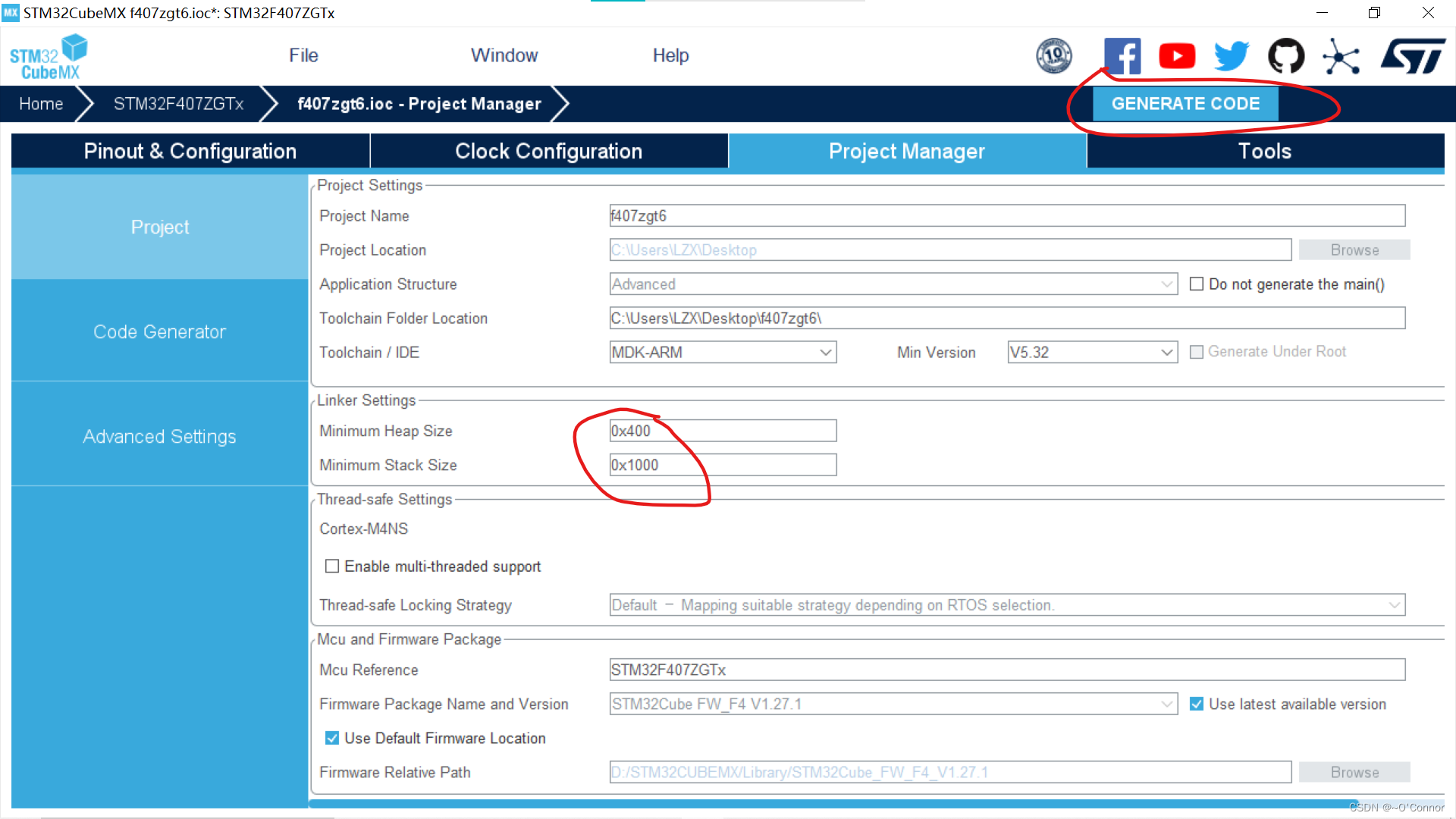This screenshot has width=1456, height=819.
Task: Click the YouTube icon in header
Action: click(1177, 56)
